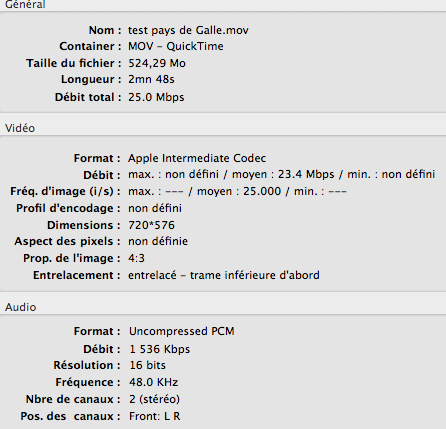Click the 'Entrelacement :' label
Image resolution: width=446 pixels, height=429 pixels.
tap(77, 275)
